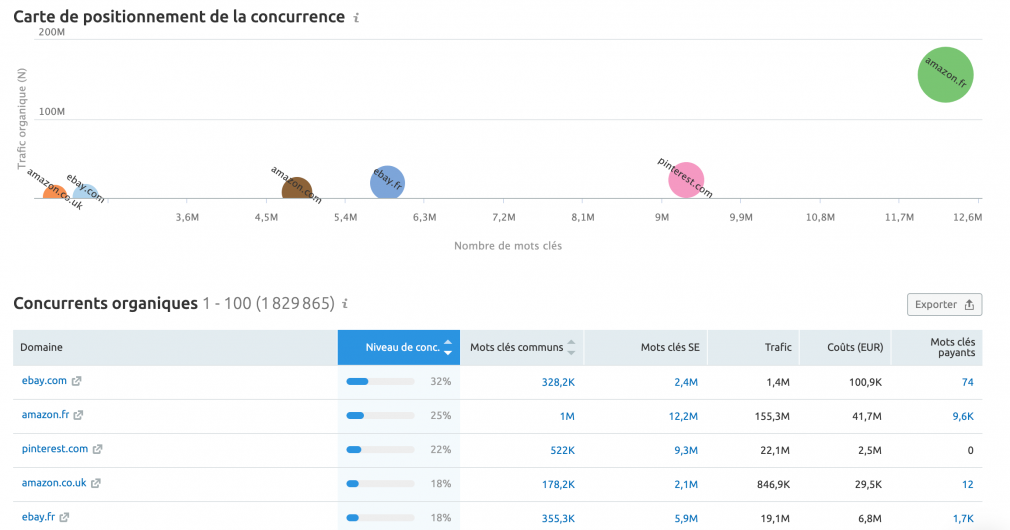Click the 846,9K traffic value for amazon.co.uk
1010x530 pixels.
pos(773,484)
